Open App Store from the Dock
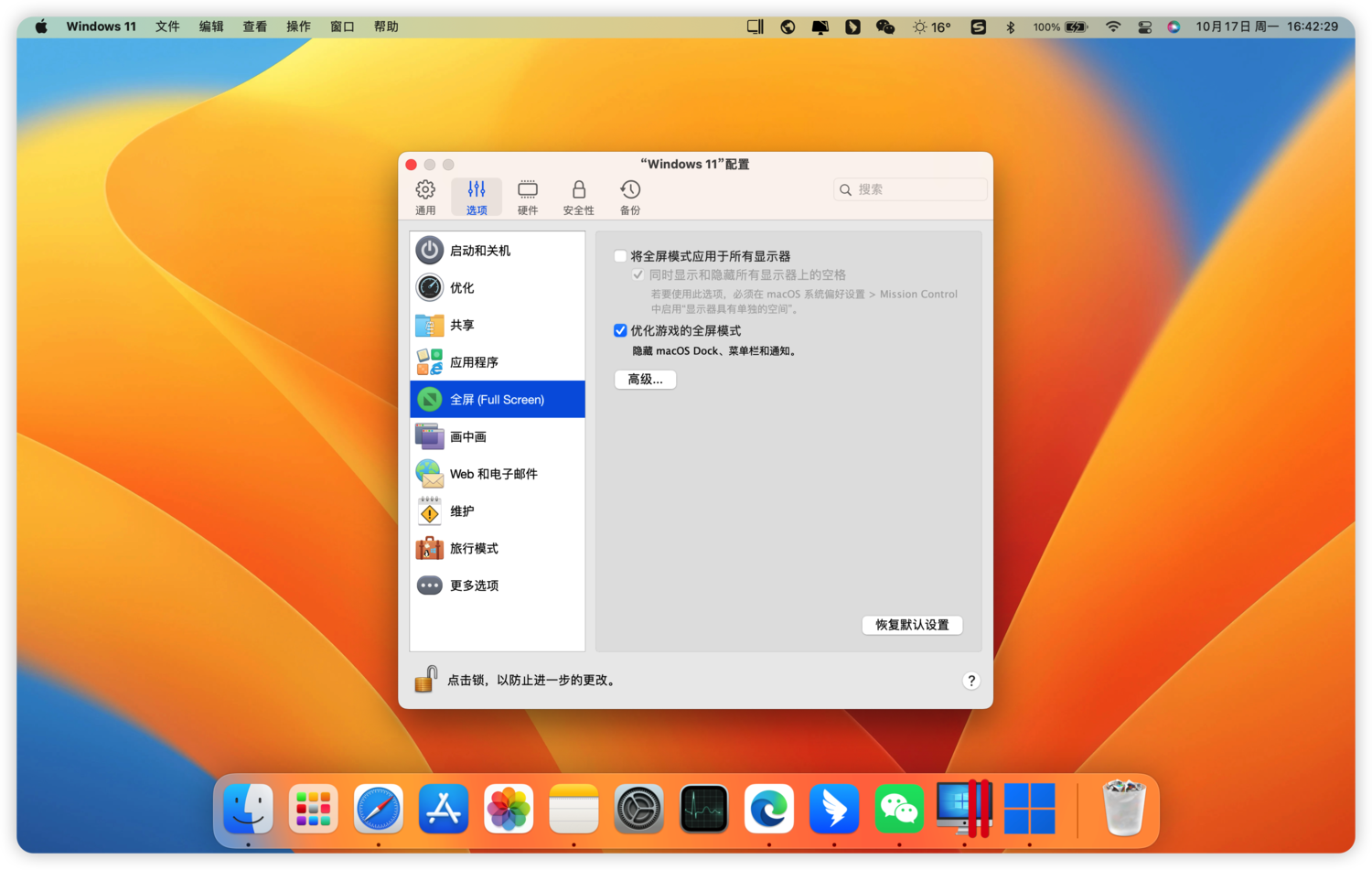1372x870 pixels. 444,809
